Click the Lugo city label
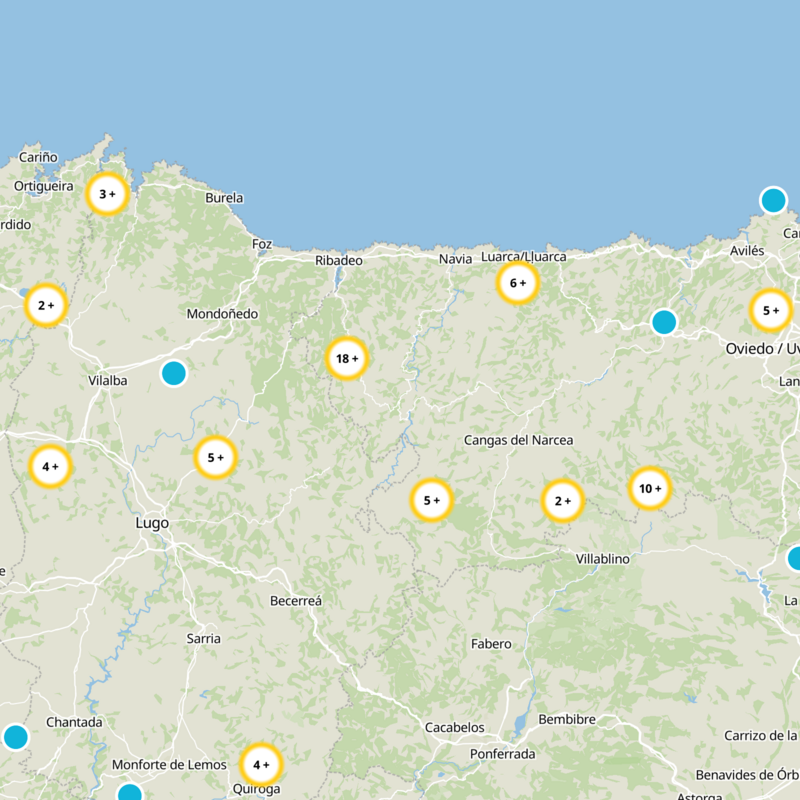Image resolution: width=800 pixels, height=800 pixels. tap(152, 523)
